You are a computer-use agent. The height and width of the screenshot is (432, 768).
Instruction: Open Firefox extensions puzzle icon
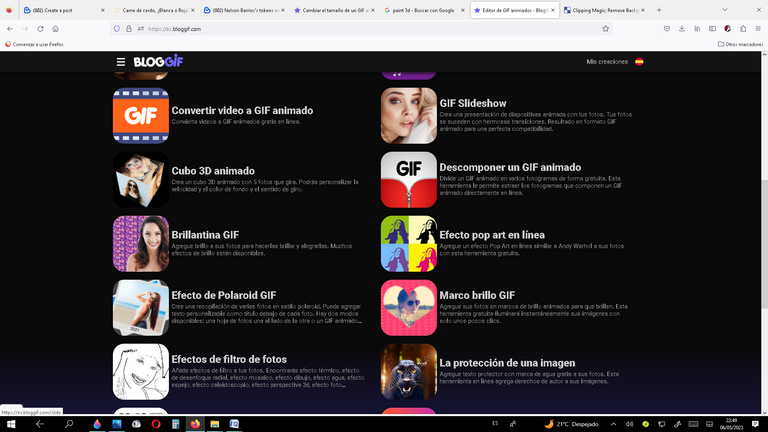pyautogui.click(x=743, y=29)
